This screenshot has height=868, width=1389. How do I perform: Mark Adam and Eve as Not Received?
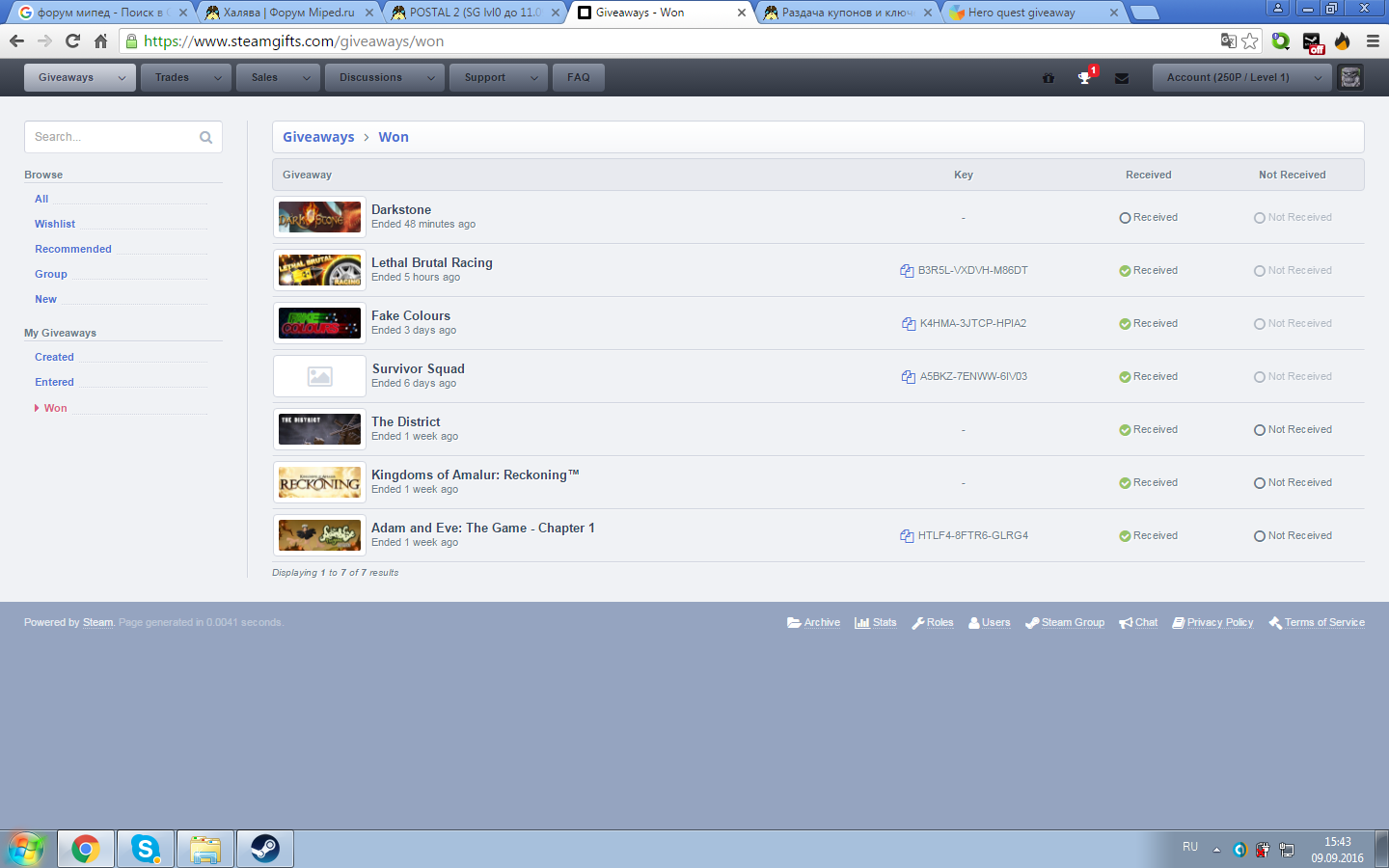[x=1293, y=536]
